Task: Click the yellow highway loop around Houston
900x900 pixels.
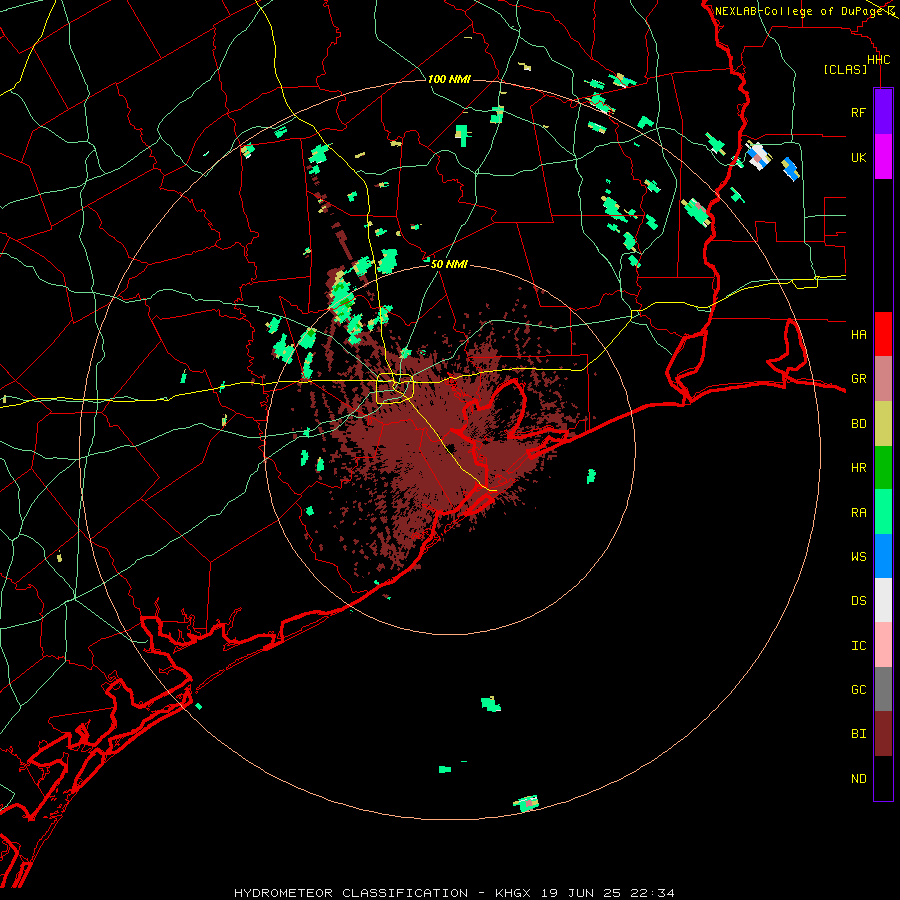Action: [395, 389]
